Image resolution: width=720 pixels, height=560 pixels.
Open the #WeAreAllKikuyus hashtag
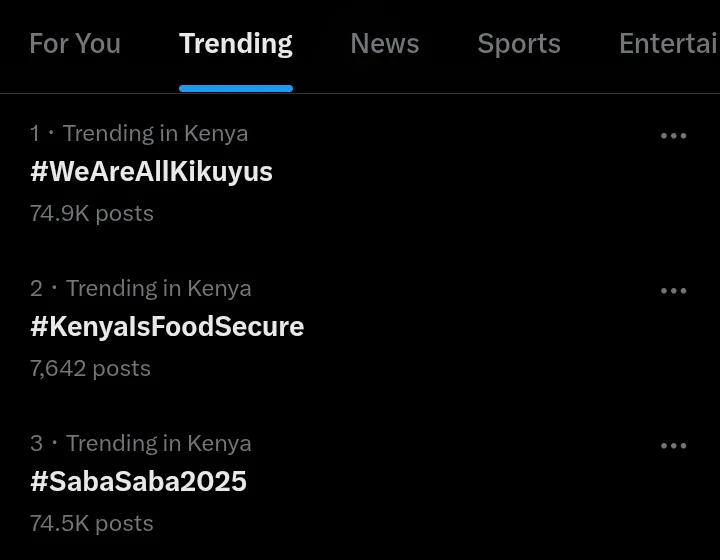pyautogui.click(x=151, y=172)
